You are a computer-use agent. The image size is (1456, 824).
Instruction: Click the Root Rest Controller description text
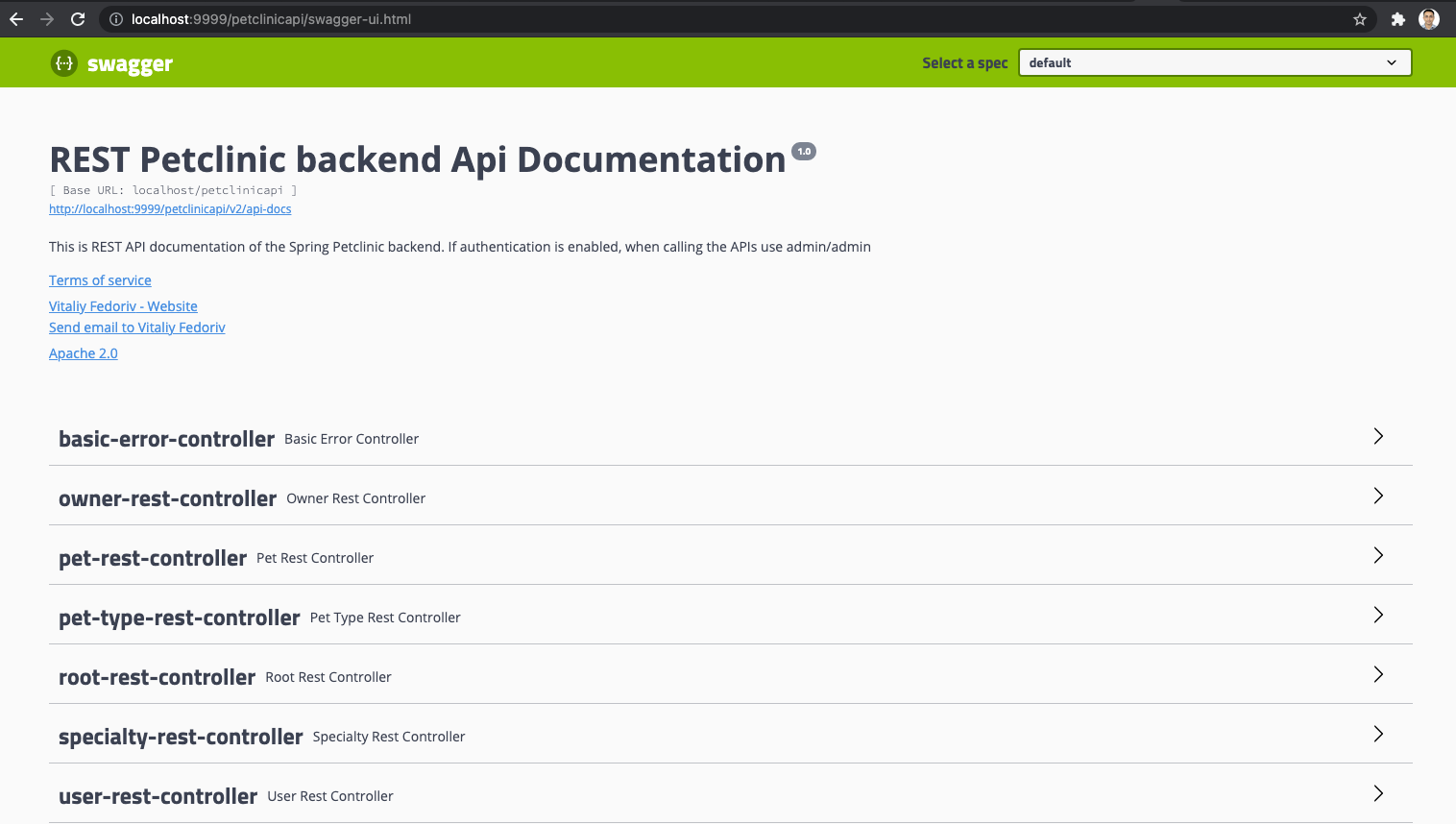click(328, 677)
